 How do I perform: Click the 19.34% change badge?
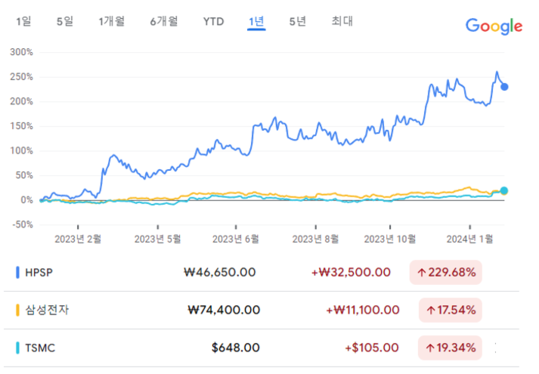tap(450, 348)
